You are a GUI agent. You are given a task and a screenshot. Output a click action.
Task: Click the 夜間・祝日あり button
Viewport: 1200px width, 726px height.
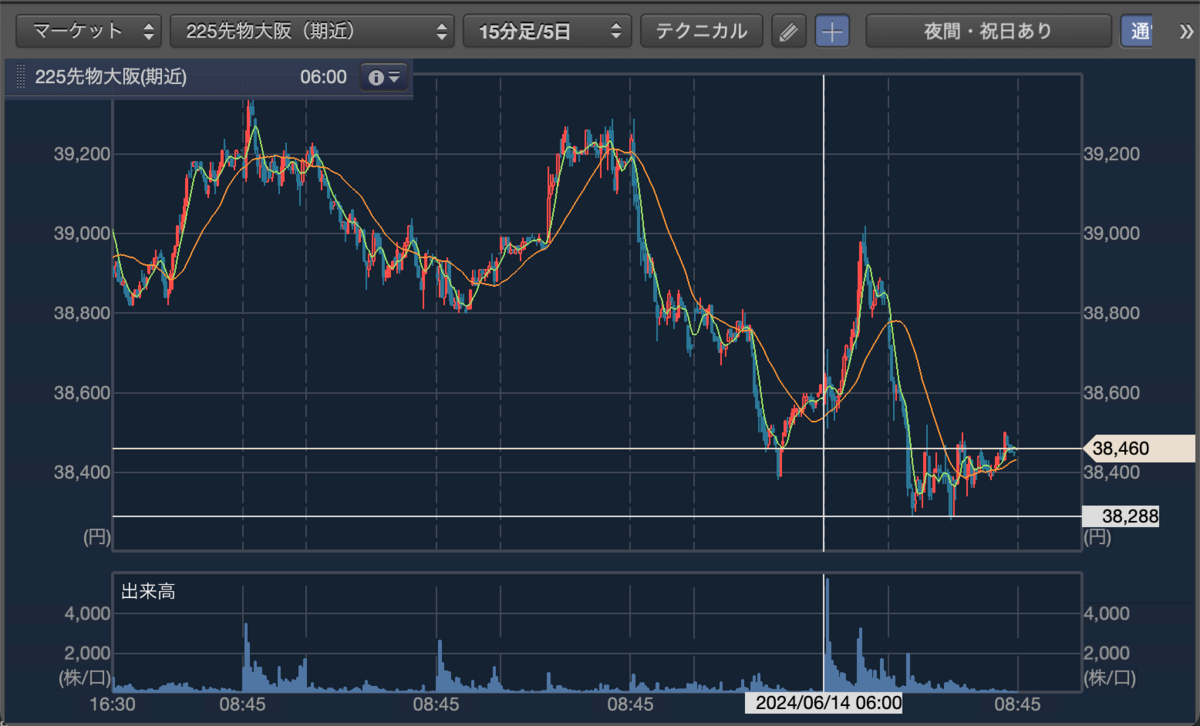[988, 31]
